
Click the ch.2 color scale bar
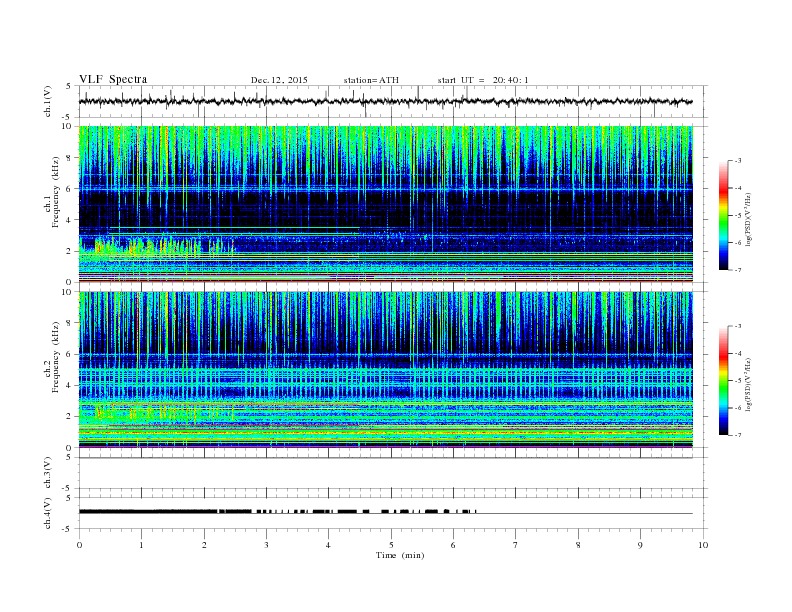tap(723, 381)
